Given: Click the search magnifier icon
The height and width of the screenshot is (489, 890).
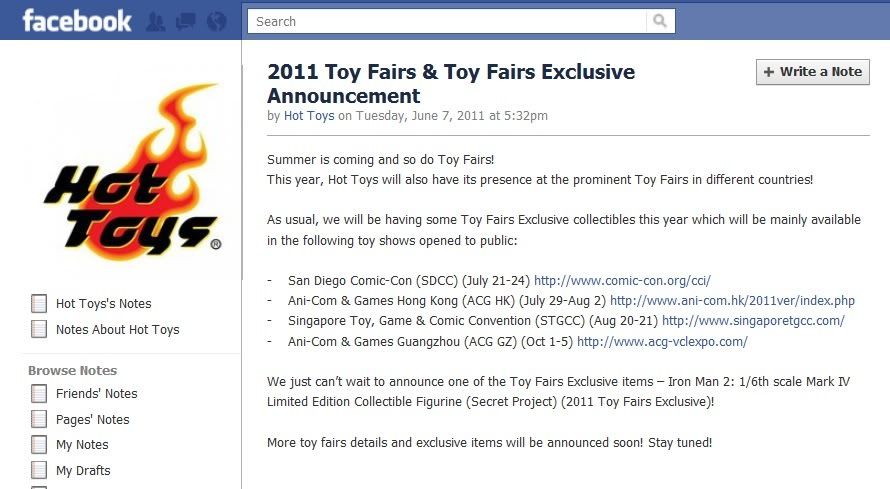Looking at the screenshot, I should click(x=660, y=21).
